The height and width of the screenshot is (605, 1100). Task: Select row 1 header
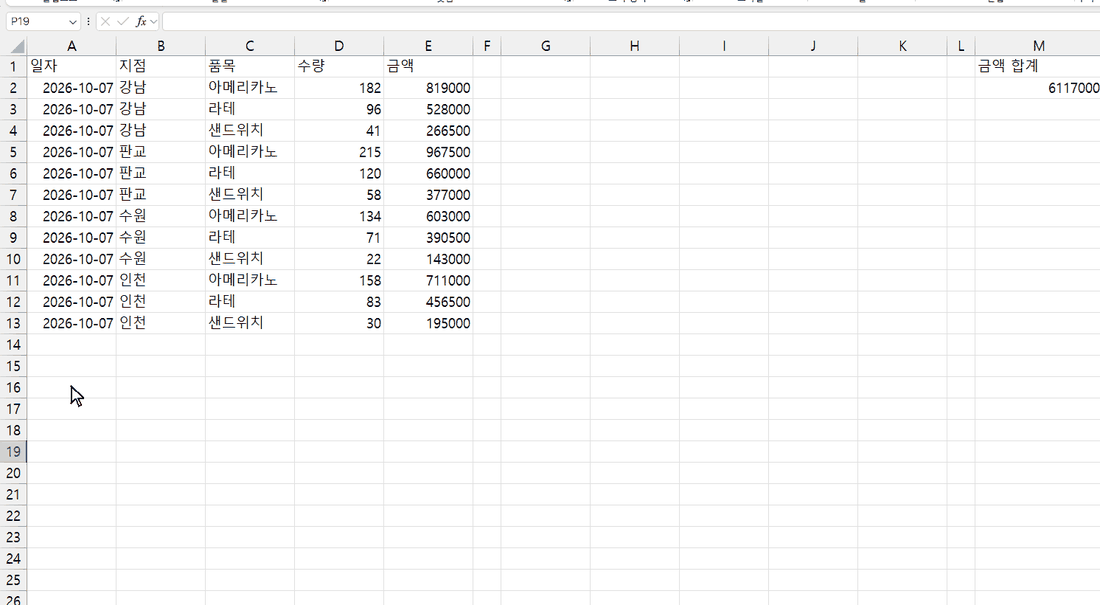pyautogui.click(x=13, y=67)
